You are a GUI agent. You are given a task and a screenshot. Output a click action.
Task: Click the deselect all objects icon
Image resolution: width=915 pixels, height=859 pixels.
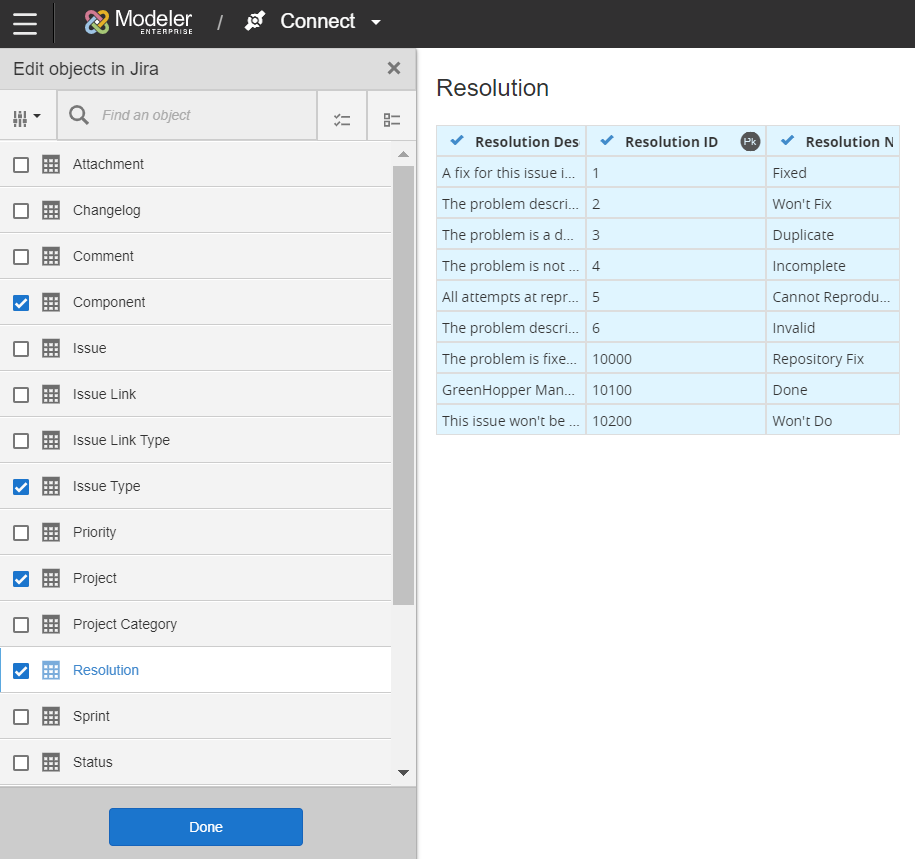[x=391, y=119]
